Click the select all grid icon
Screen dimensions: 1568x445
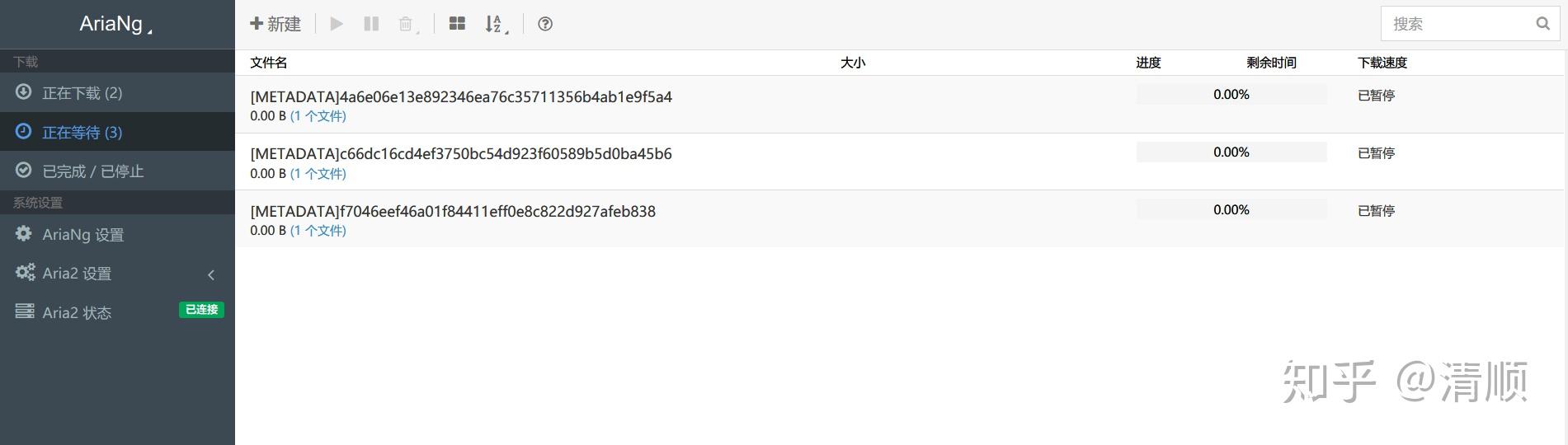(x=457, y=24)
